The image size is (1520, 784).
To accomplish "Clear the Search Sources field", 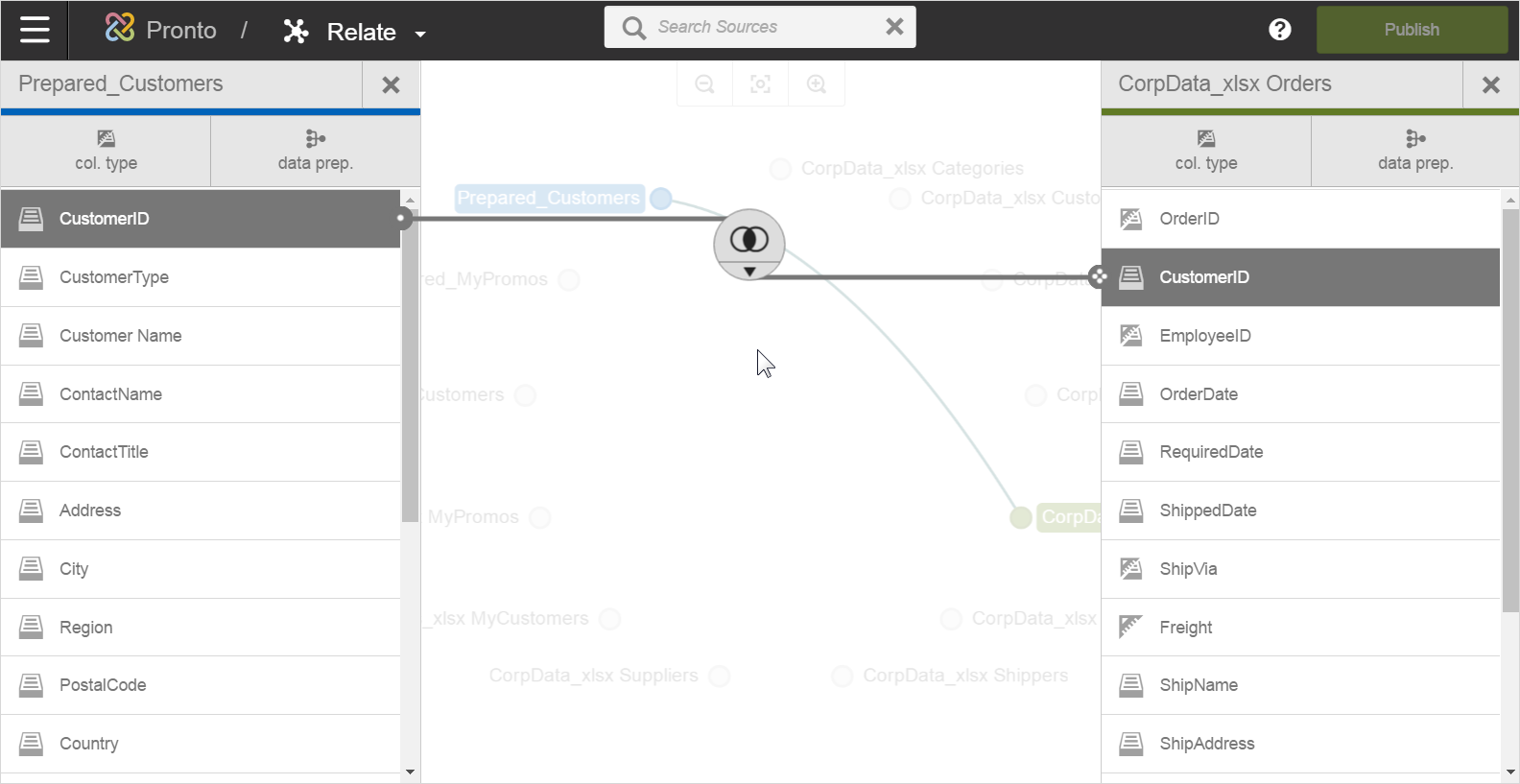I will click(x=894, y=27).
